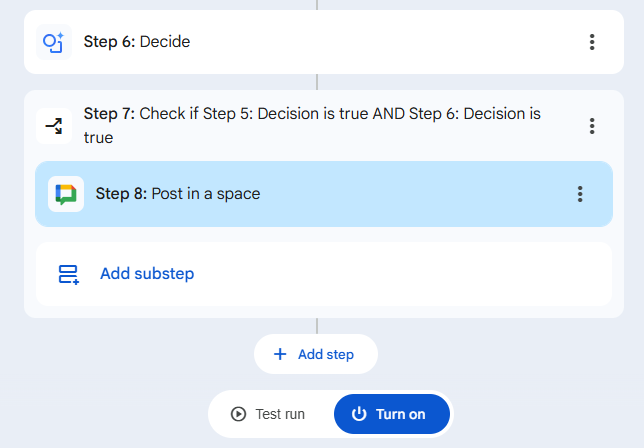644x448 pixels.
Task: Click the branch condition icon in Step 7
Action: tap(53, 126)
